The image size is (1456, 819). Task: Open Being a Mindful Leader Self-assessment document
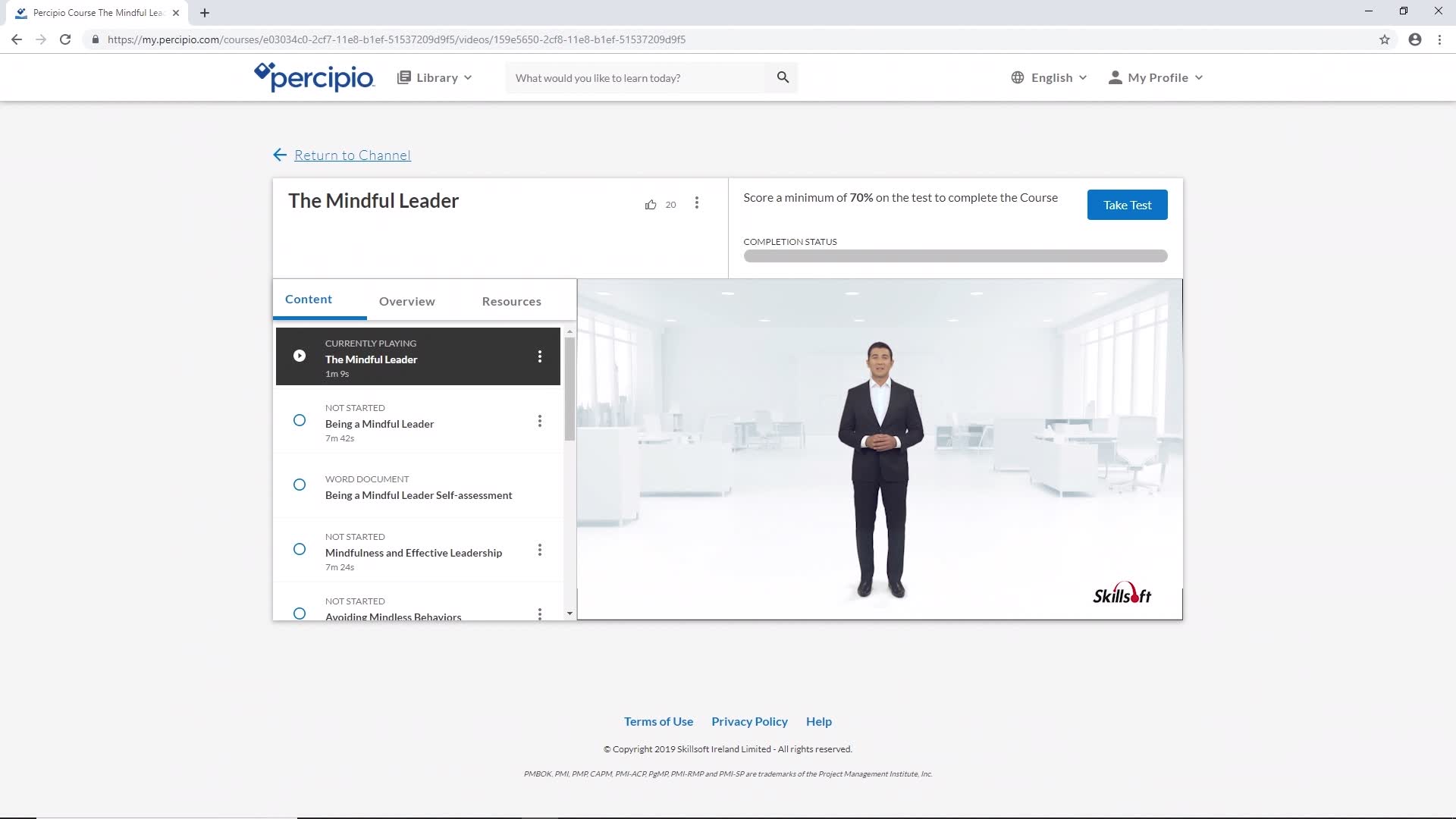(x=419, y=495)
